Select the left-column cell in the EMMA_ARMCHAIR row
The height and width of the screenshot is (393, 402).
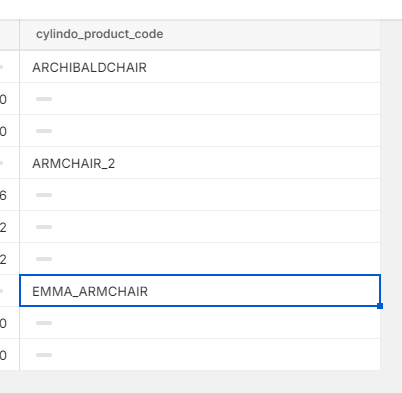pos(10,291)
